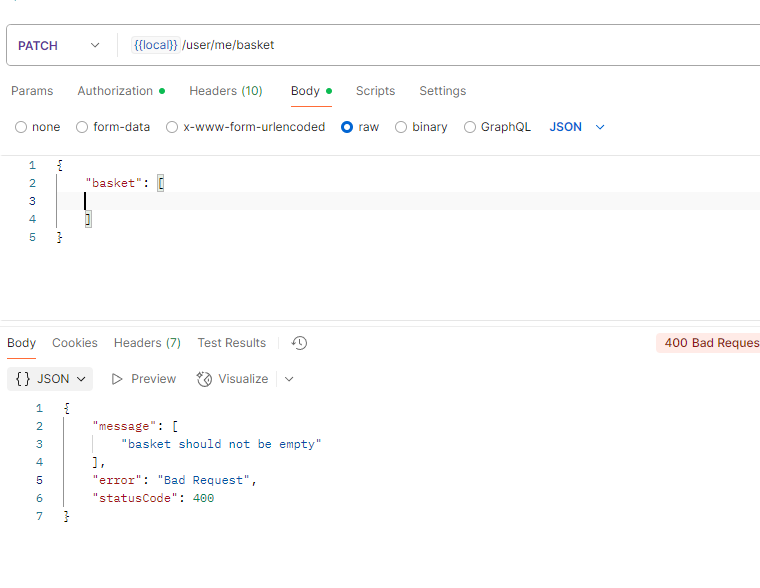The image size is (760, 588).
Task: Click the opening square bracket after "basket"
Action: coord(161,183)
